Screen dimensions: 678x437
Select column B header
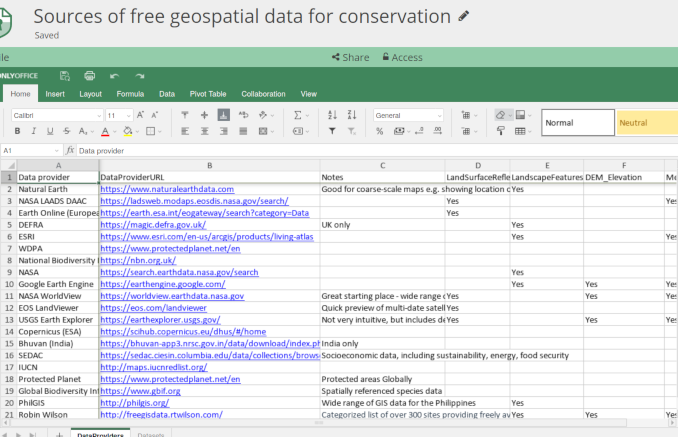point(210,166)
